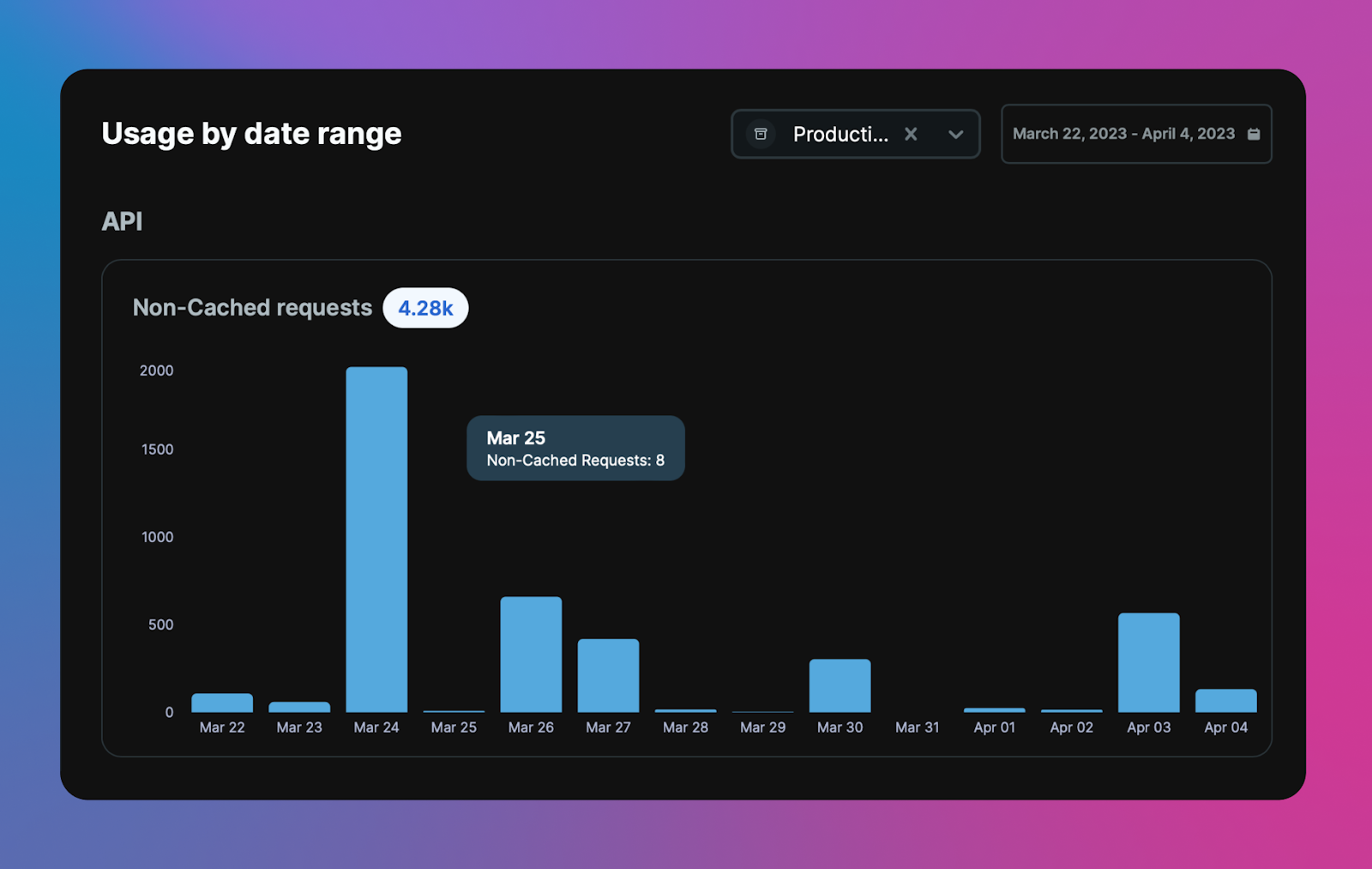This screenshot has width=1372, height=869.
Task: Click the API section heading
Action: [x=122, y=221]
